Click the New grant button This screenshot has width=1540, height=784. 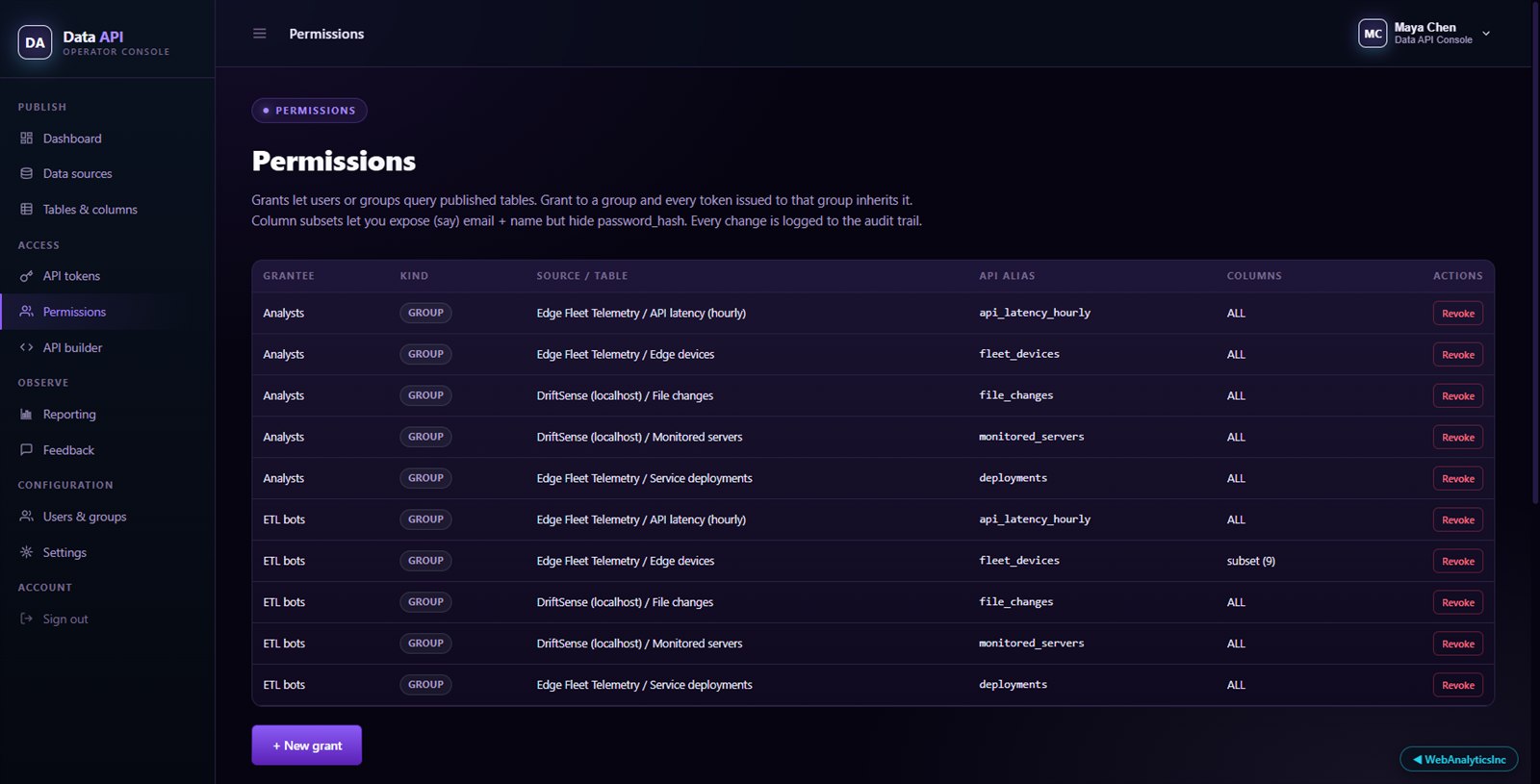(307, 746)
